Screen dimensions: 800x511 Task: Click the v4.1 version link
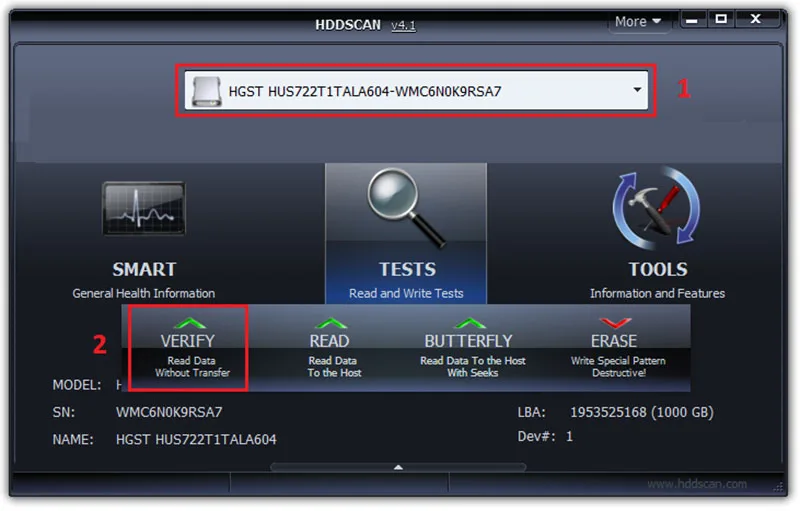point(403,25)
